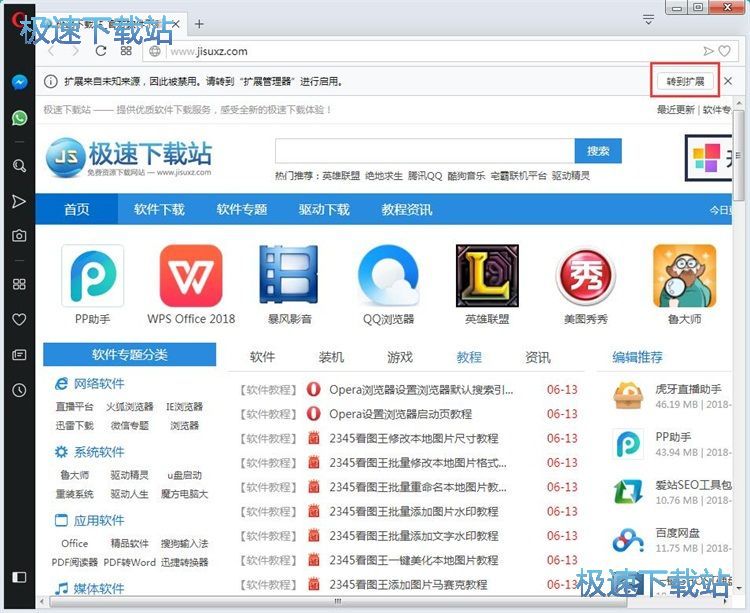Click the 转到扩展 button

(685, 81)
